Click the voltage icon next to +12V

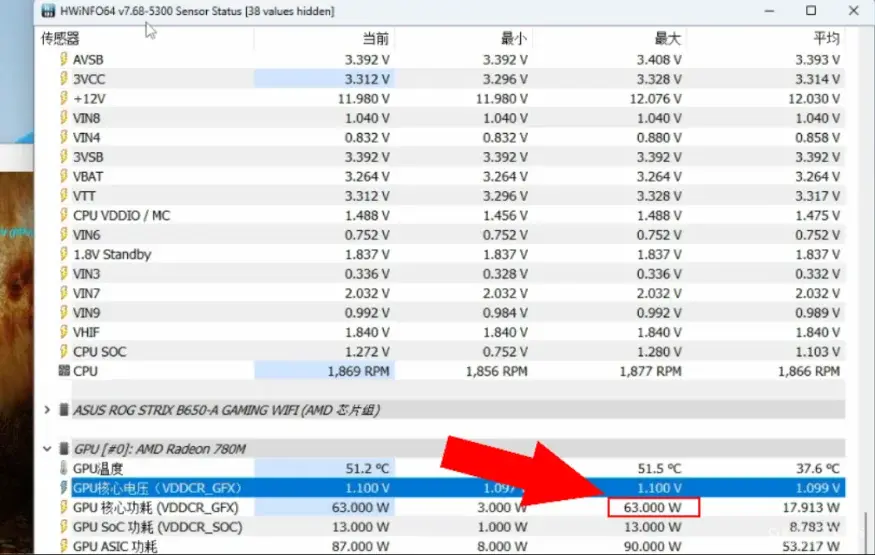[64, 98]
